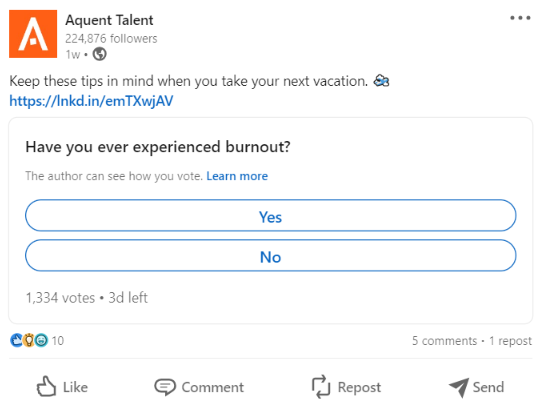Image resolution: width=542 pixels, height=407 pixels.
Task: Click the thumbs-up Like icon
Action: pyautogui.click(x=46, y=386)
